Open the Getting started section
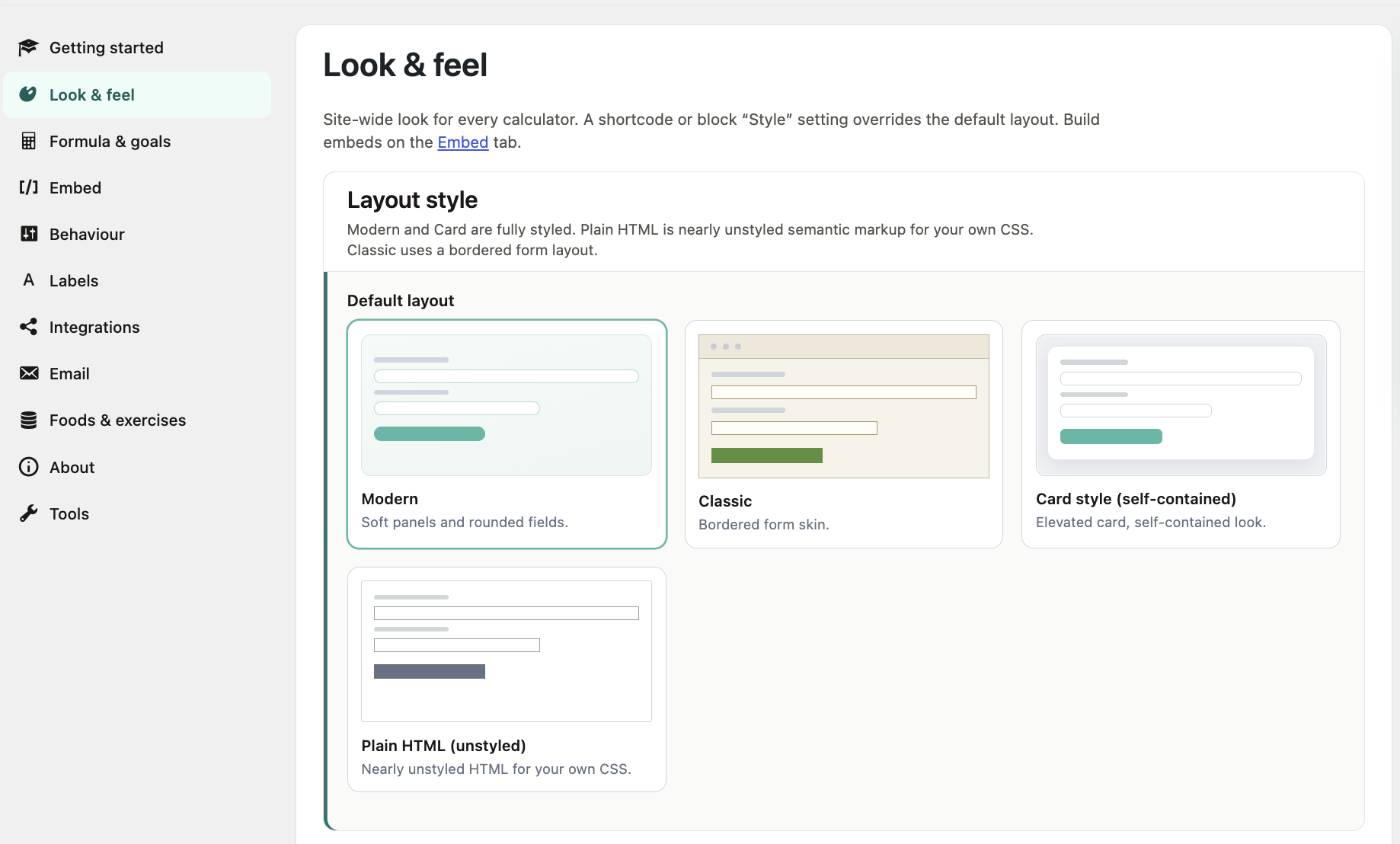The image size is (1400, 844). [137, 48]
